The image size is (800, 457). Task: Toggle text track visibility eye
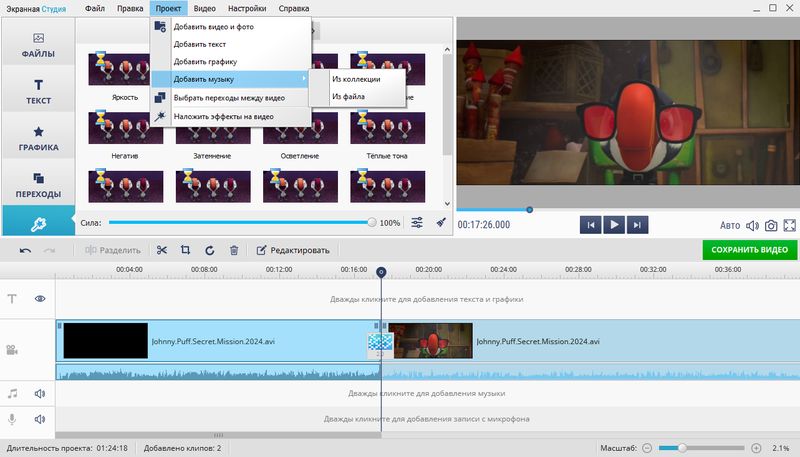pyautogui.click(x=41, y=299)
